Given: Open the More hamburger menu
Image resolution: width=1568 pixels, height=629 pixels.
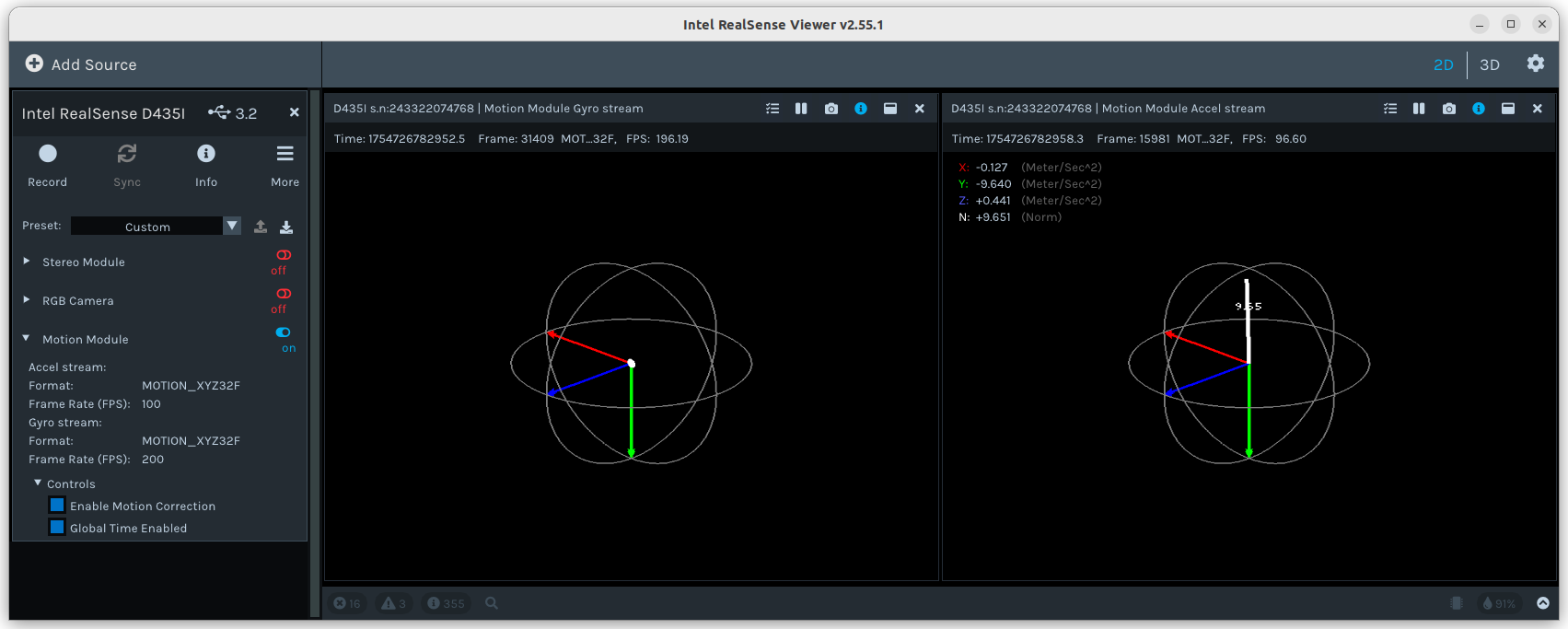Looking at the screenshot, I should click(285, 155).
